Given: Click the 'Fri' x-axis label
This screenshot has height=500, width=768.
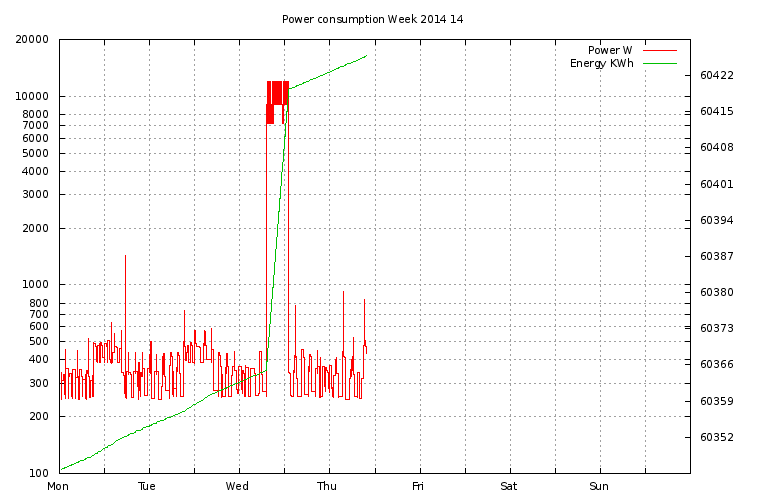Looking at the screenshot, I should pyautogui.click(x=418, y=486).
